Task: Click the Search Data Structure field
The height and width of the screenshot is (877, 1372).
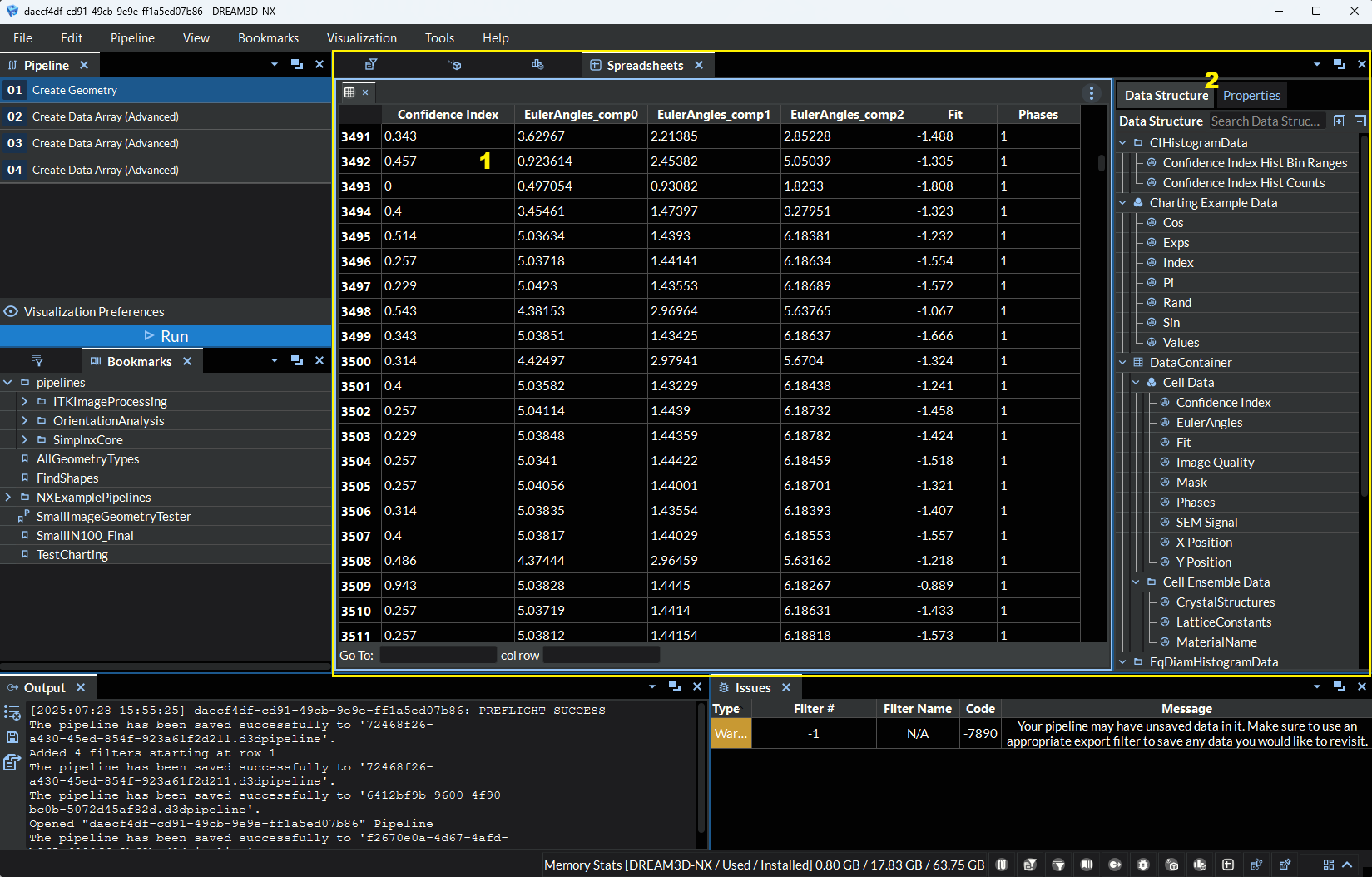Action: [1266, 121]
